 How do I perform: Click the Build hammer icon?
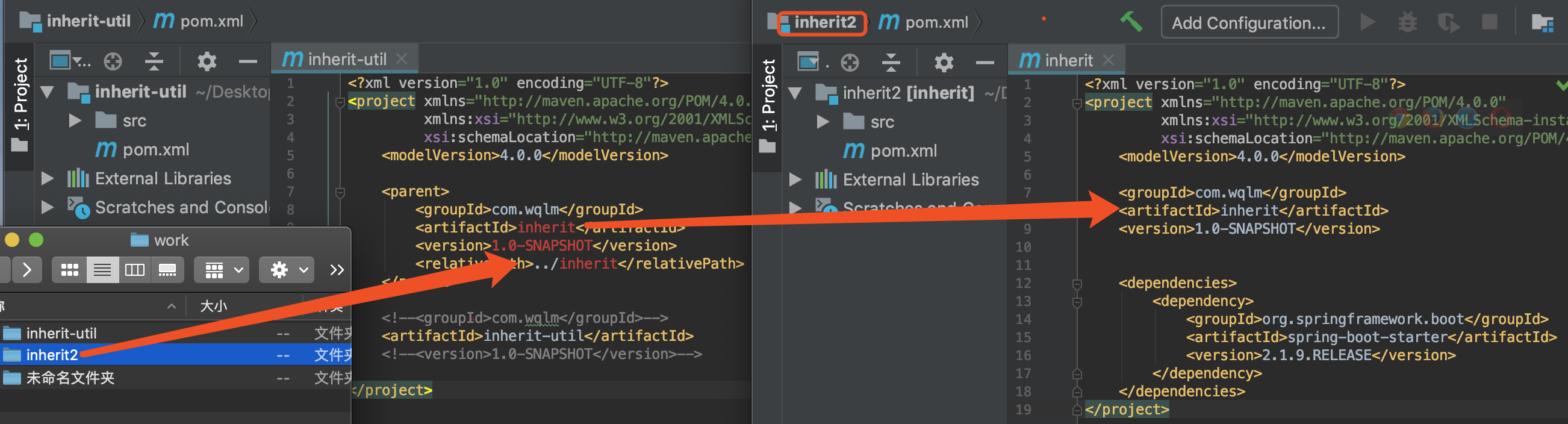(x=1131, y=22)
